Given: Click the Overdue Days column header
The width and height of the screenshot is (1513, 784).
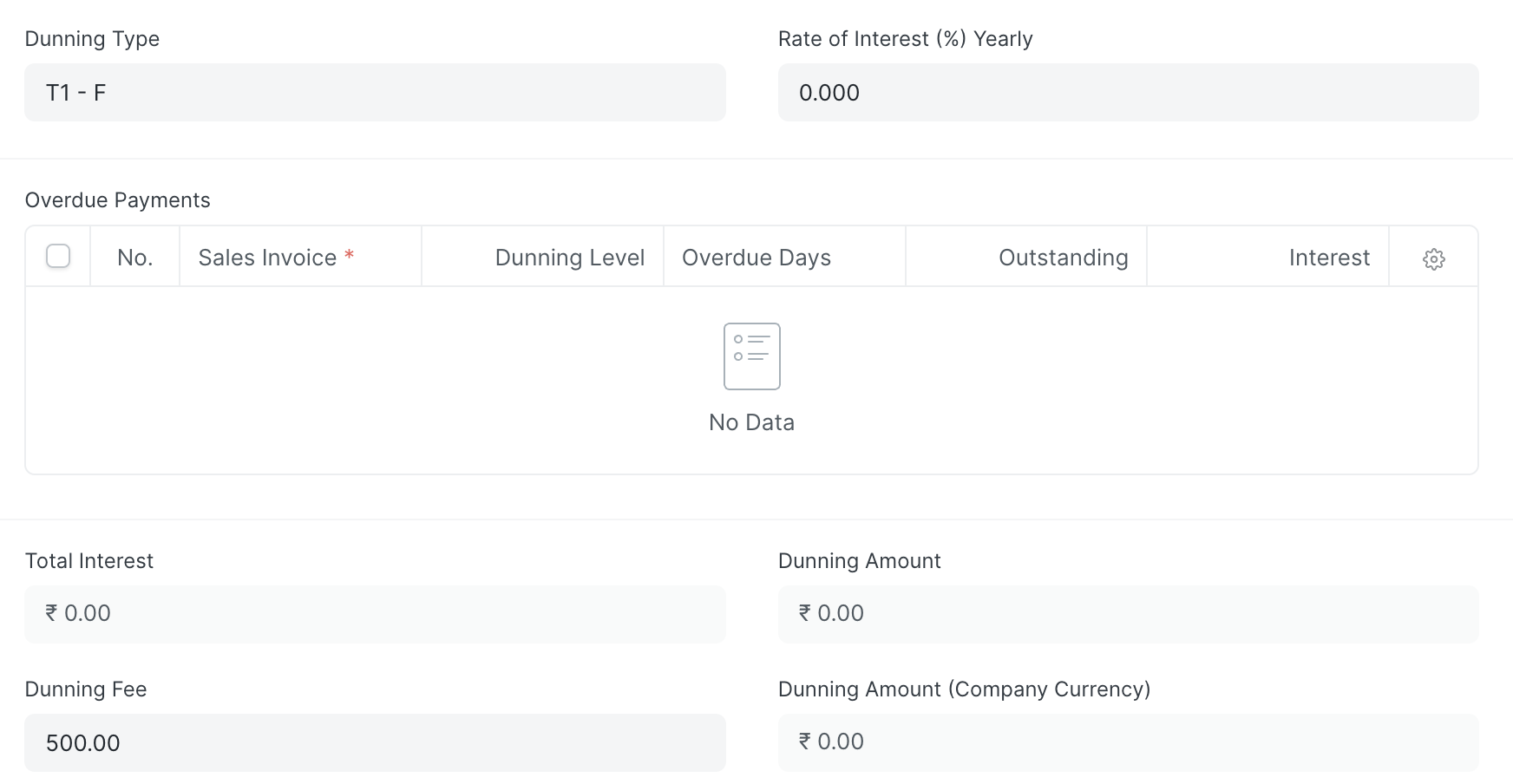Looking at the screenshot, I should pyautogui.click(x=756, y=257).
